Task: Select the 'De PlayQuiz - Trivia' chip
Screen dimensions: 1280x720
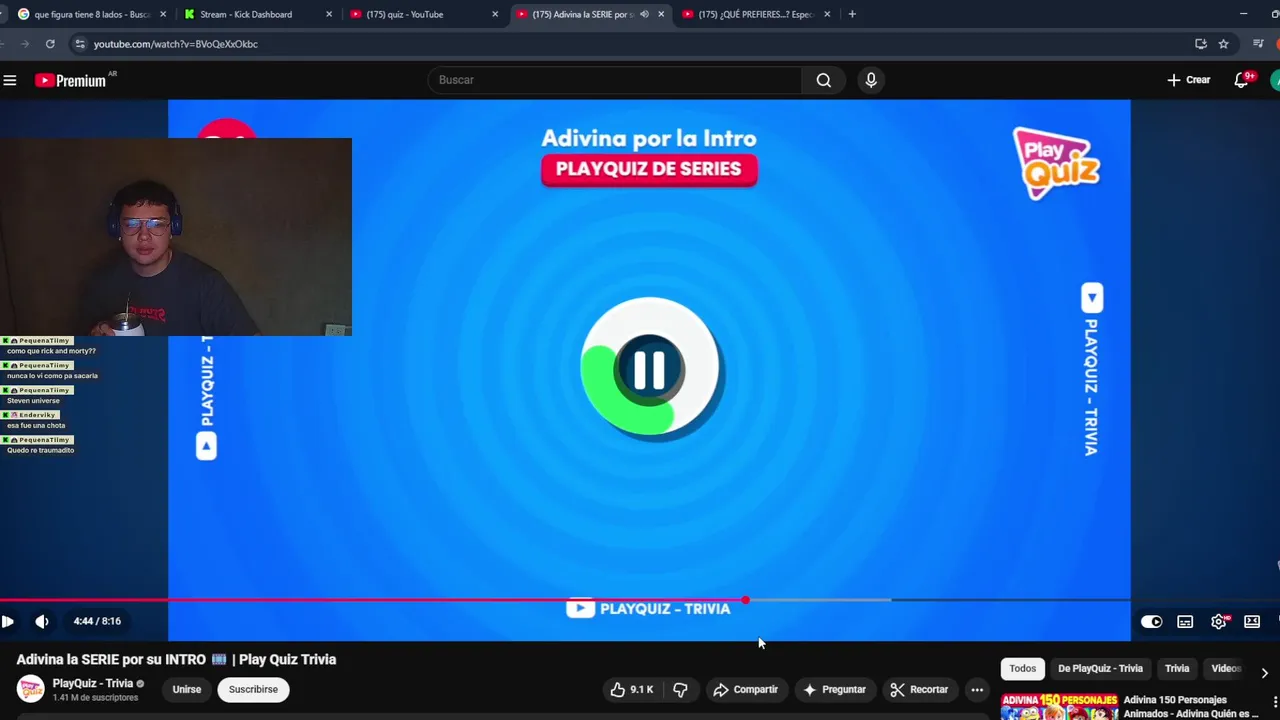Action: coord(1100,668)
